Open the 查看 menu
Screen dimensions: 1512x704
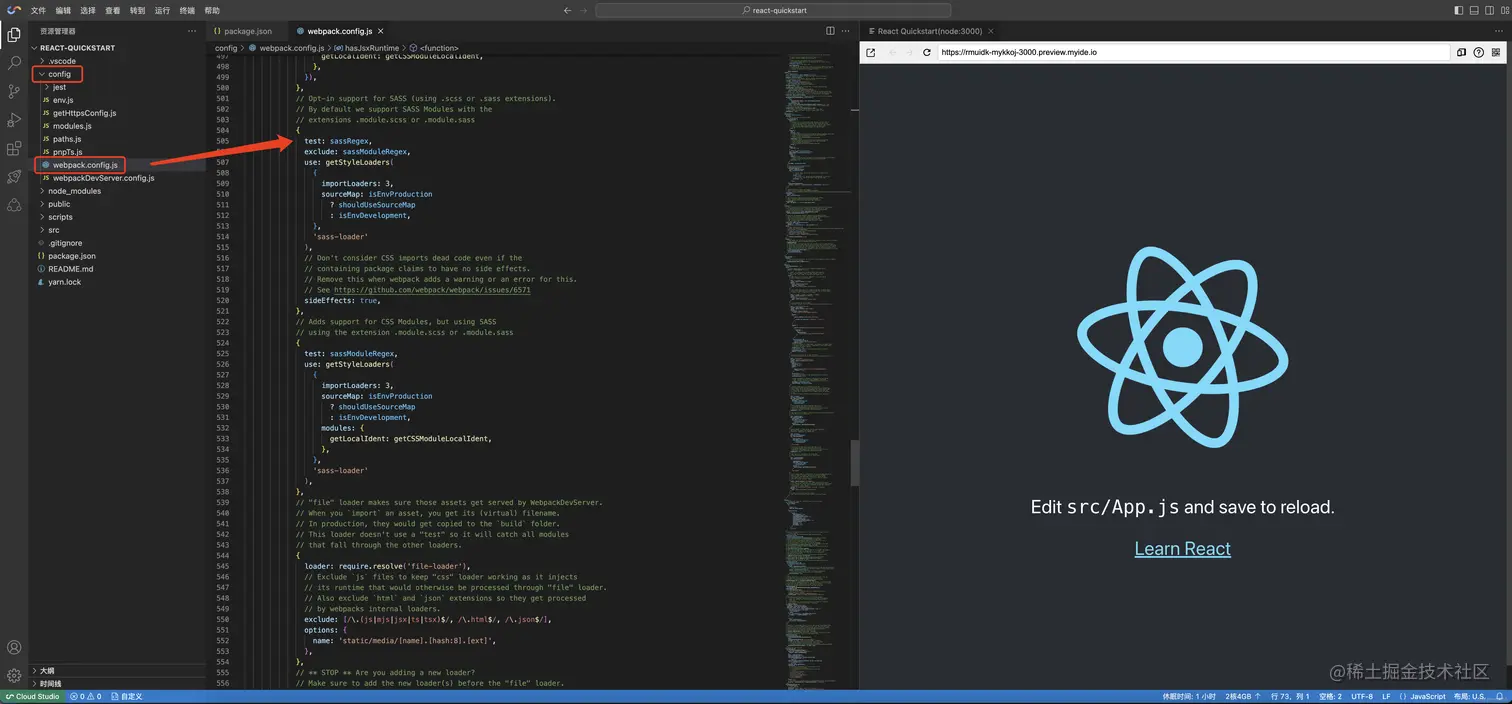113,10
